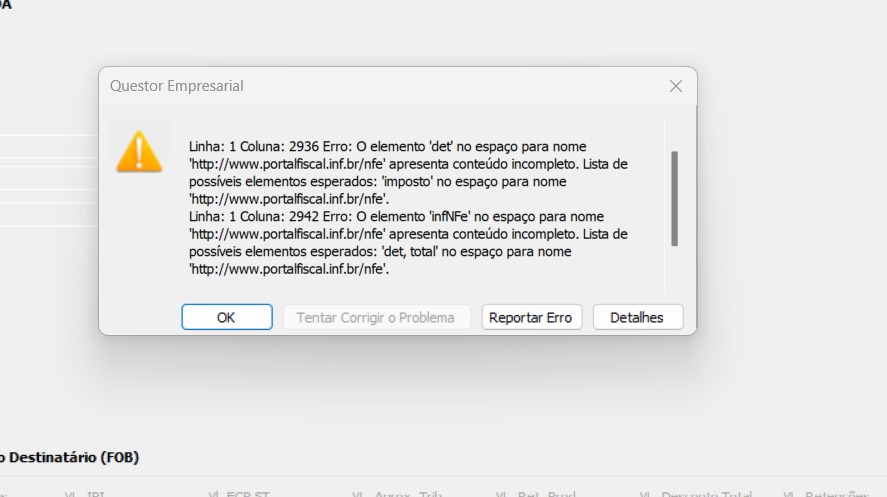Viewport: 887px width, 497px height.
Task: Click the Vl. Aprox. Trib. field label
Action: point(397,494)
